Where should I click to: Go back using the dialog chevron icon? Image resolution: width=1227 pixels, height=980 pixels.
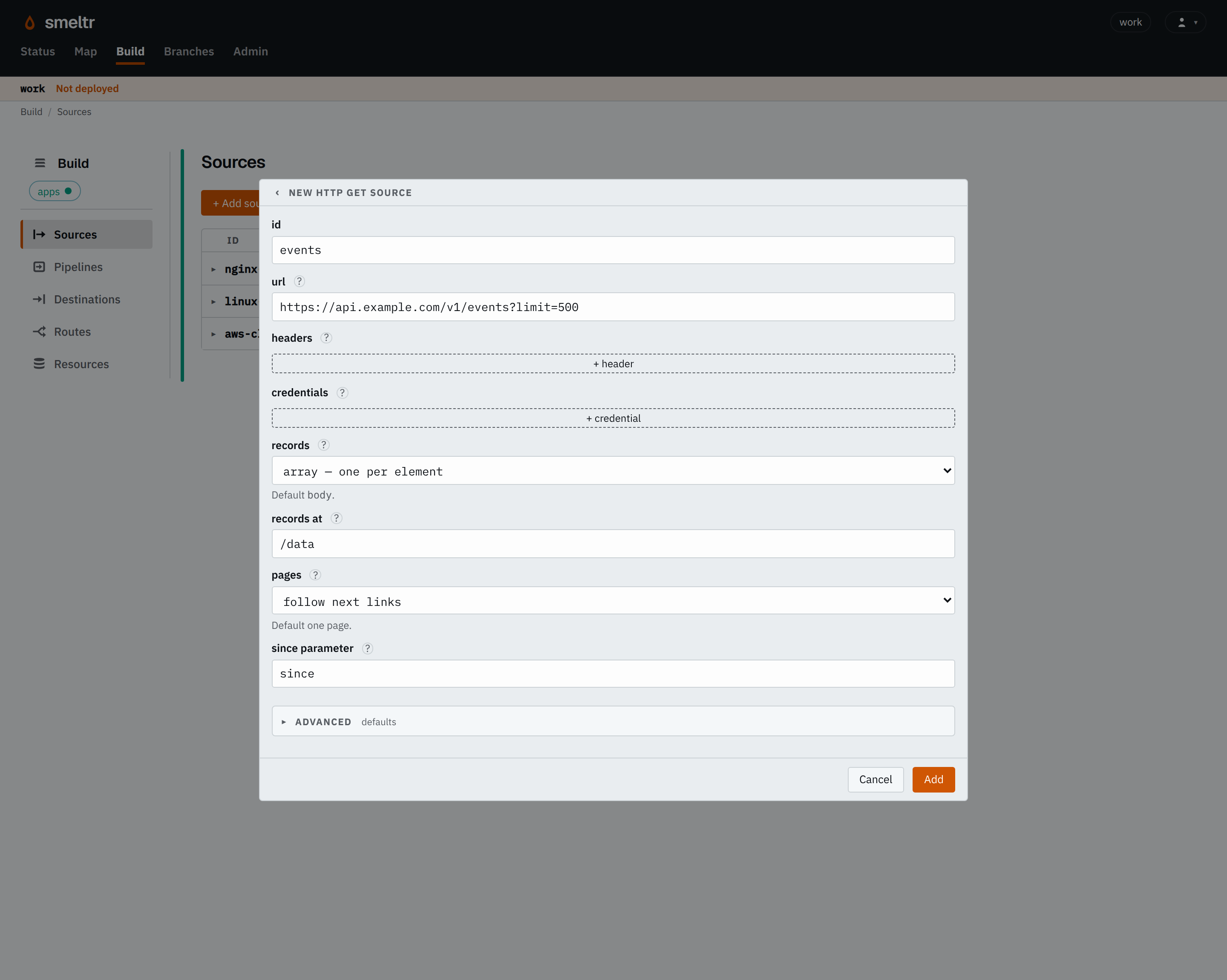tap(277, 193)
